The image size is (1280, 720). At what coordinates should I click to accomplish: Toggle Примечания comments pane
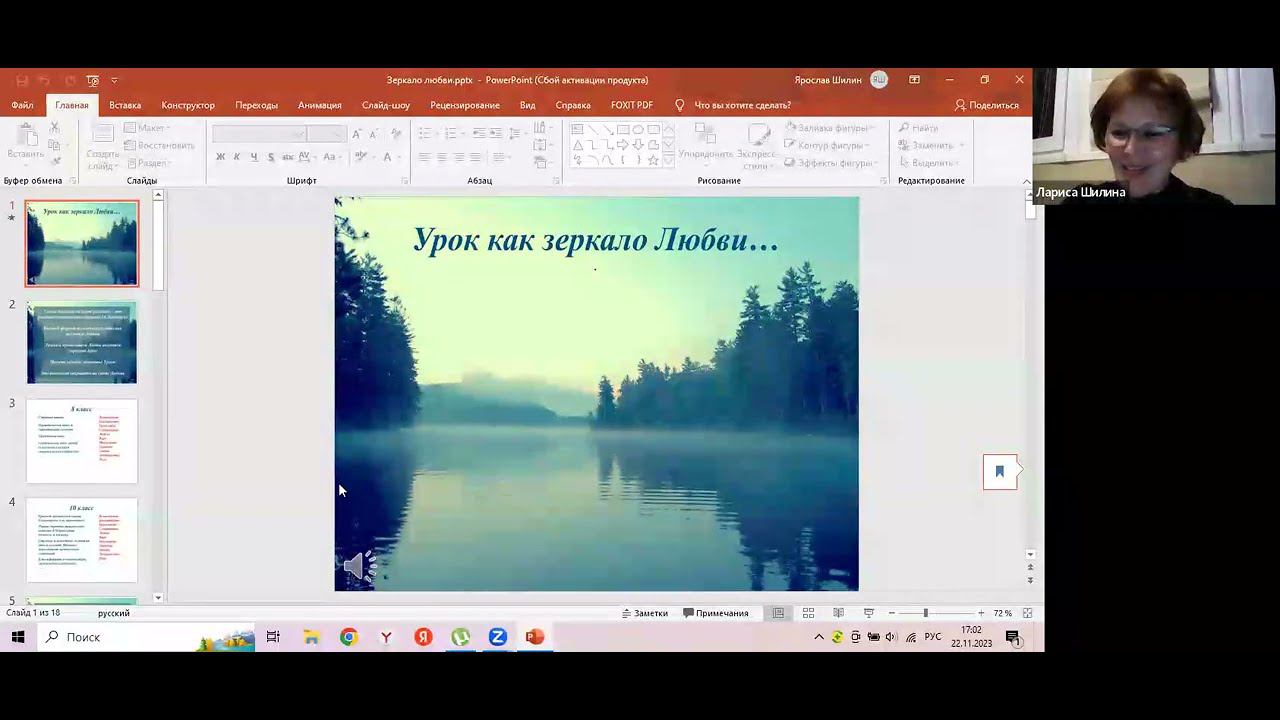click(x=715, y=613)
